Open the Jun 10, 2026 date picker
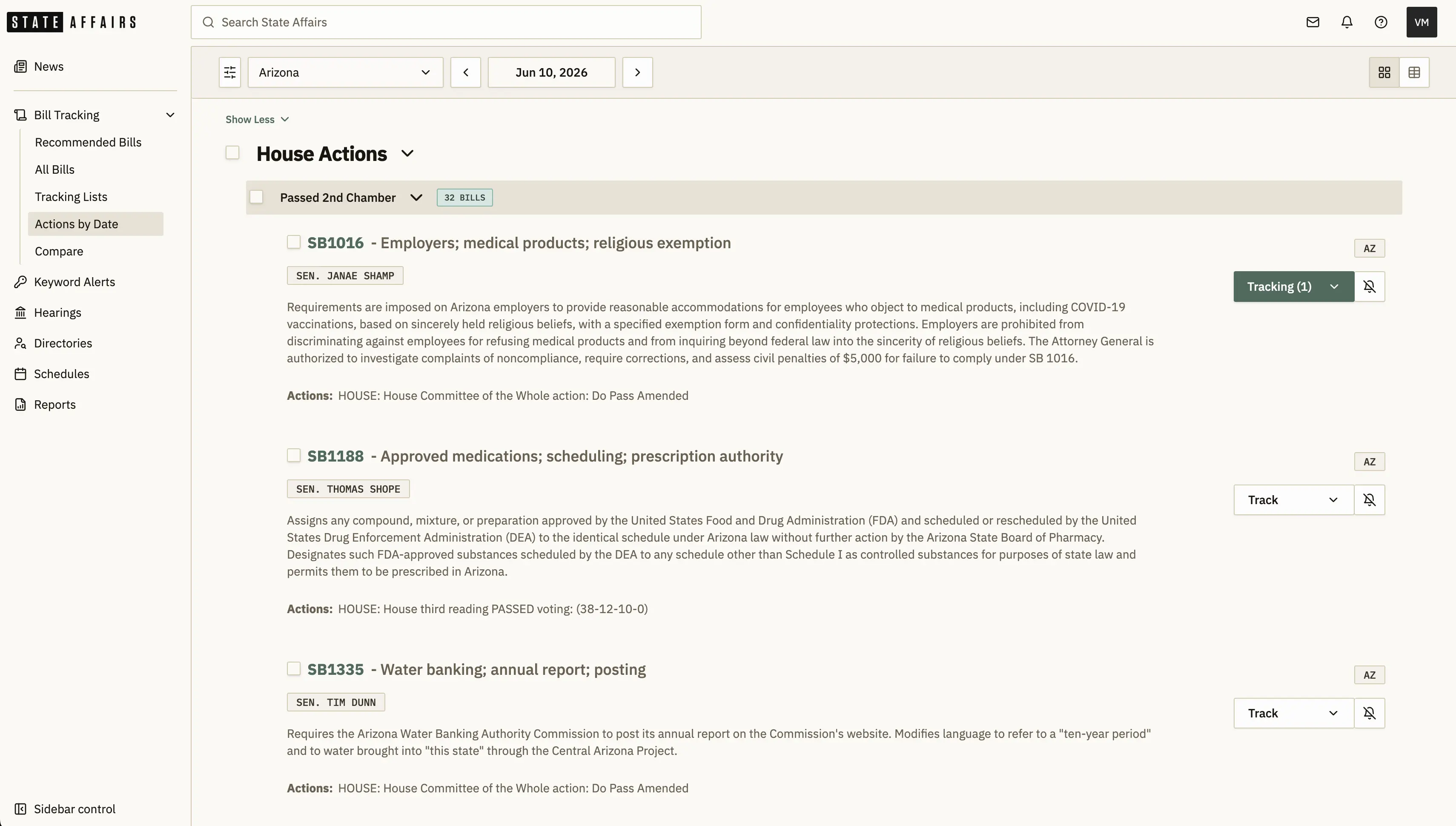Viewport: 1456px width, 826px height. pos(551,72)
